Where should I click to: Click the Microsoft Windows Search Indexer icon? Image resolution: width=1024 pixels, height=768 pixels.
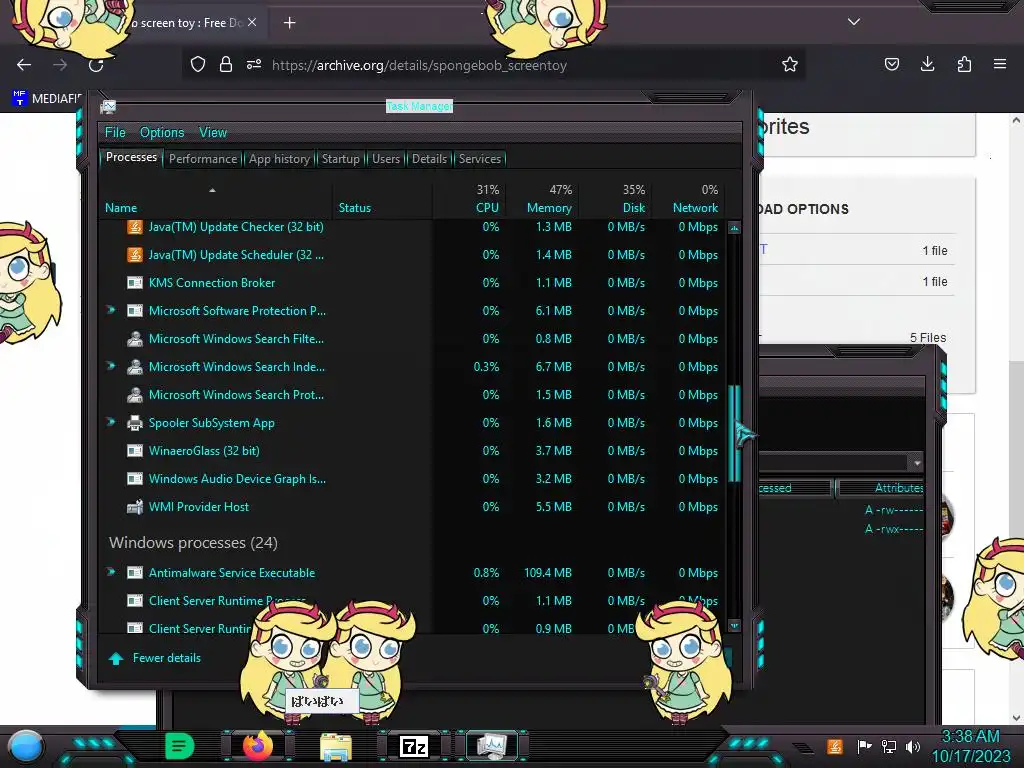135,367
